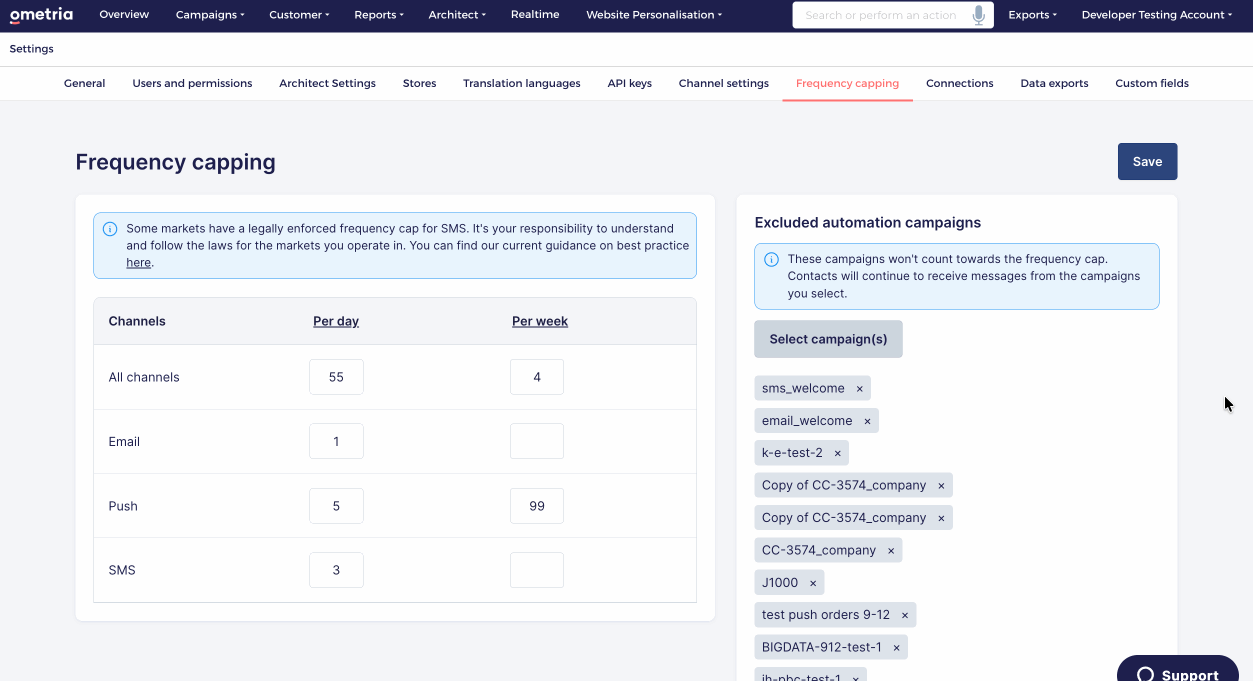The width and height of the screenshot is (1253, 681).
Task: Click the microphone icon in search bar
Action: click(978, 15)
